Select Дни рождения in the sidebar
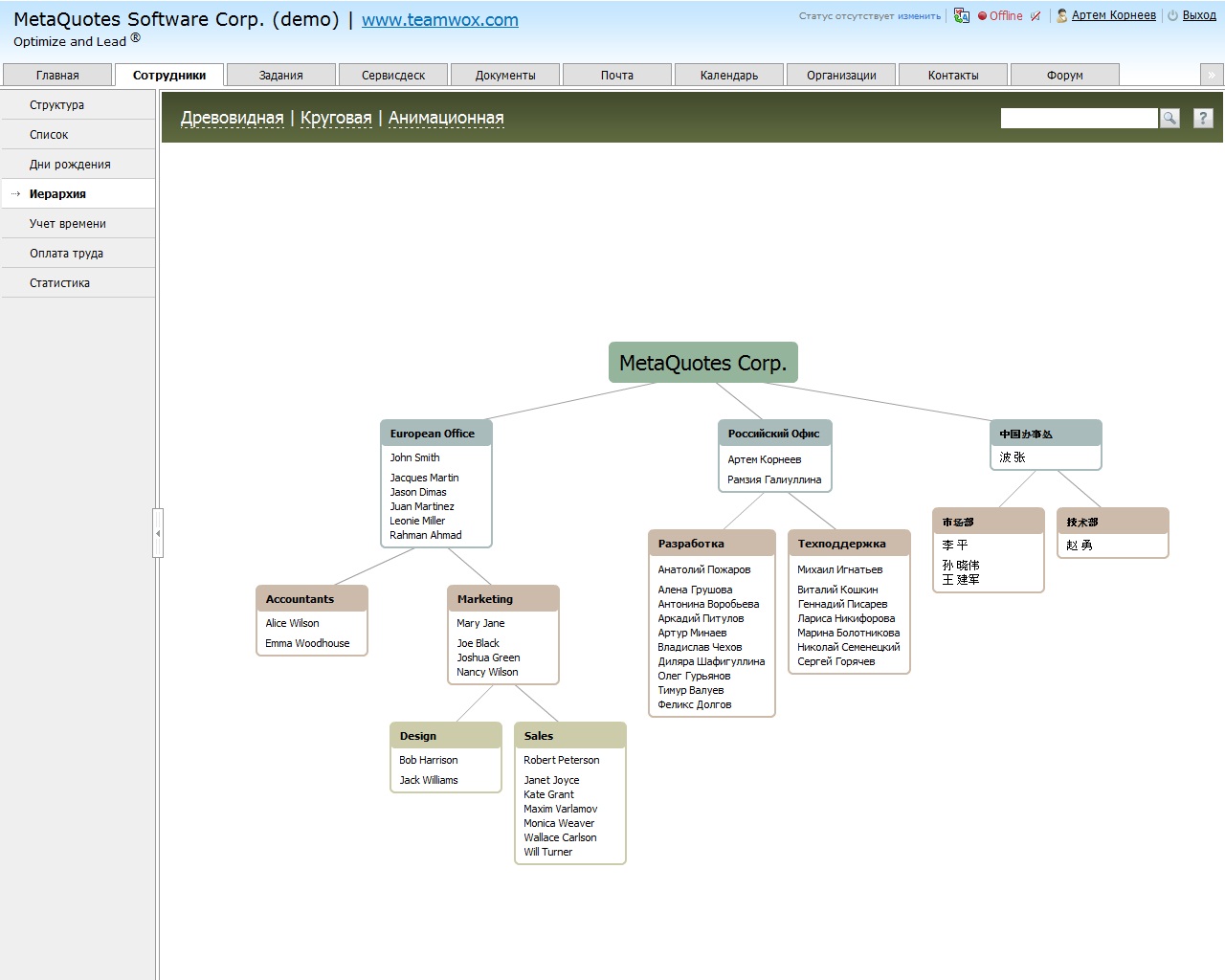Viewport: 1225px width, 980px height. click(x=78, y=165)
